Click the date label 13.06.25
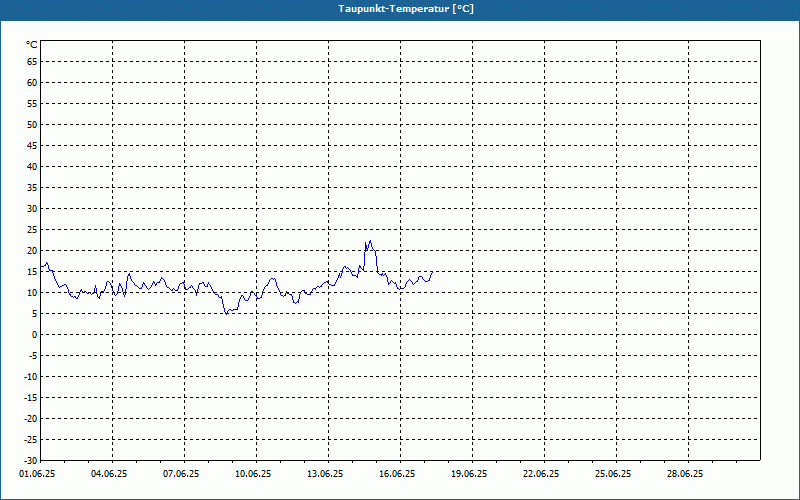800x500 pixels. point(325,474)
